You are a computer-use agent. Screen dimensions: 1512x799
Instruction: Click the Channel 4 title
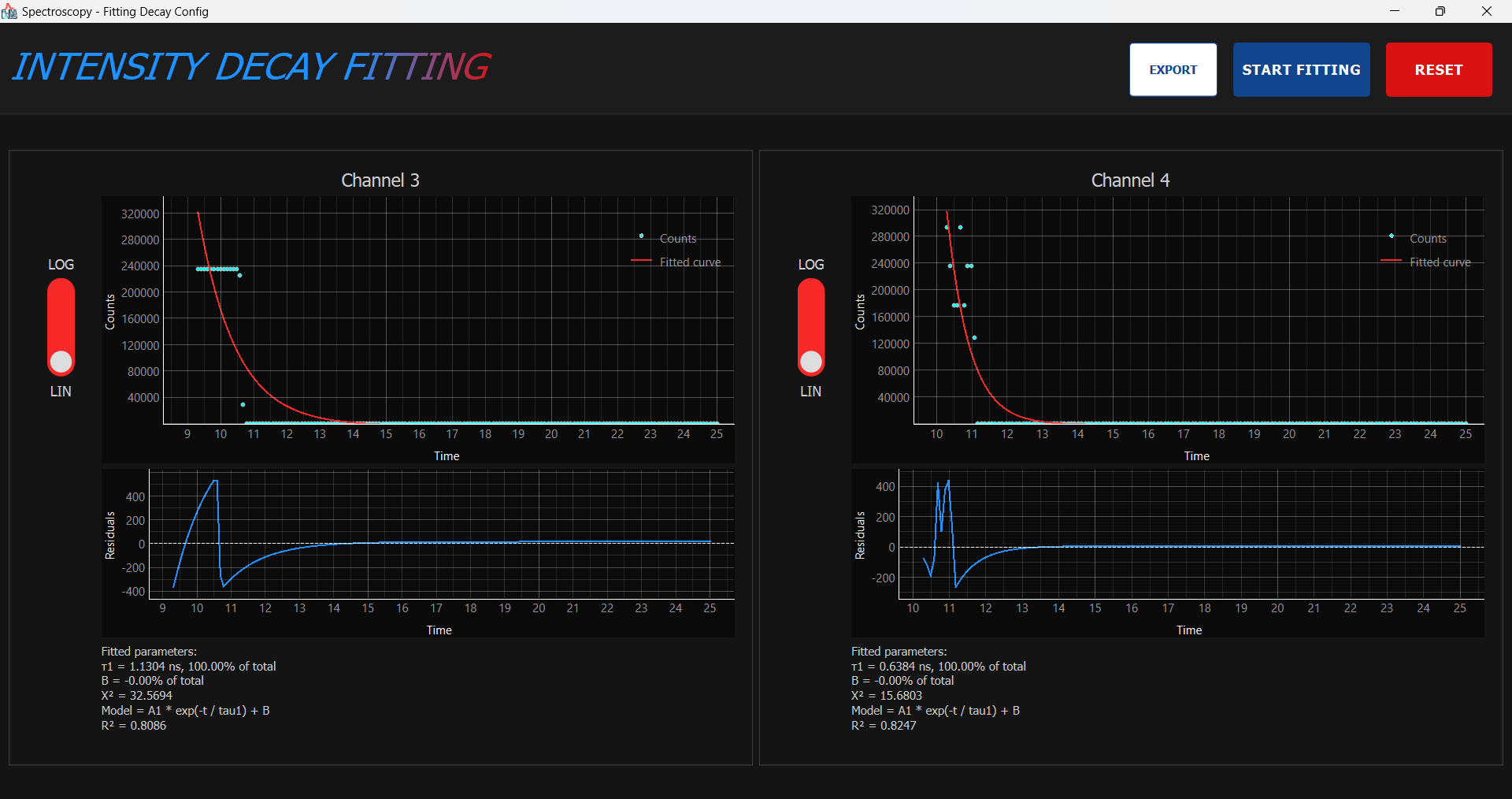pyautogui.click(x=1130, y=180)
